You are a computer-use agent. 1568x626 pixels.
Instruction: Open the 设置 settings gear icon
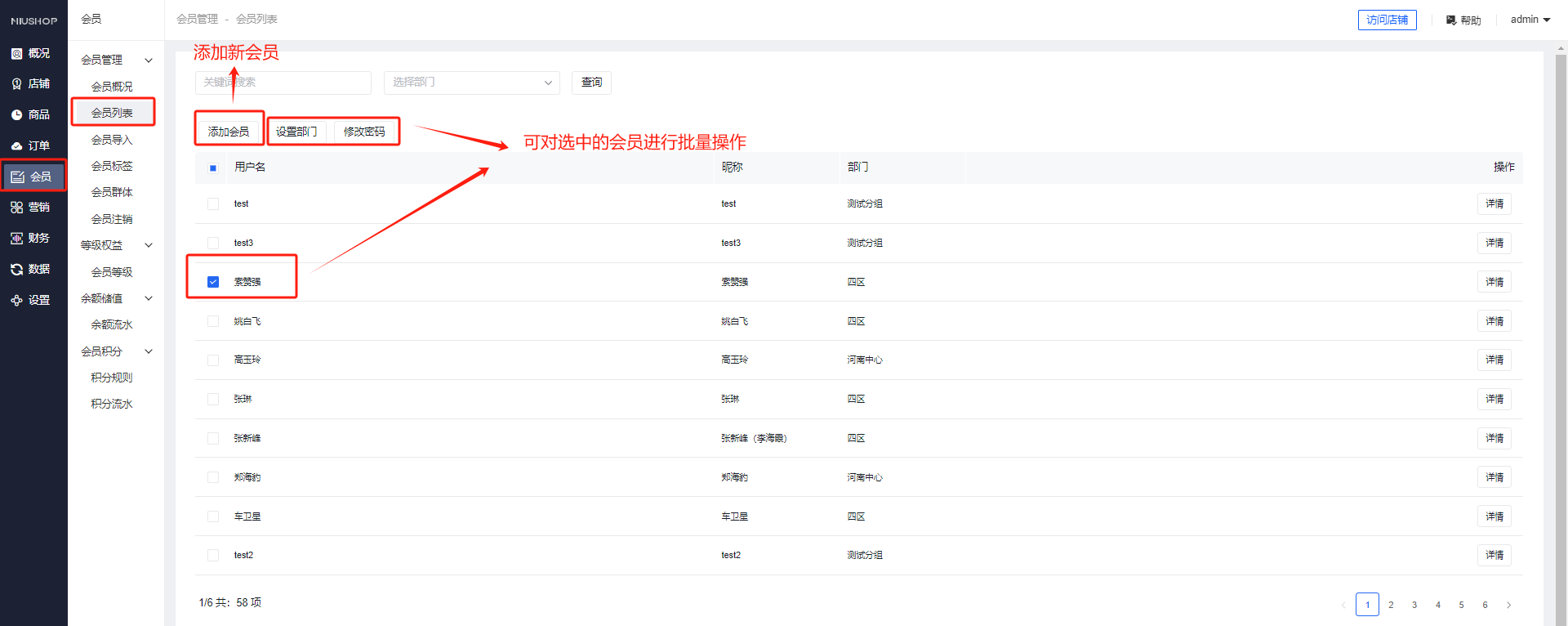[17, 301]
